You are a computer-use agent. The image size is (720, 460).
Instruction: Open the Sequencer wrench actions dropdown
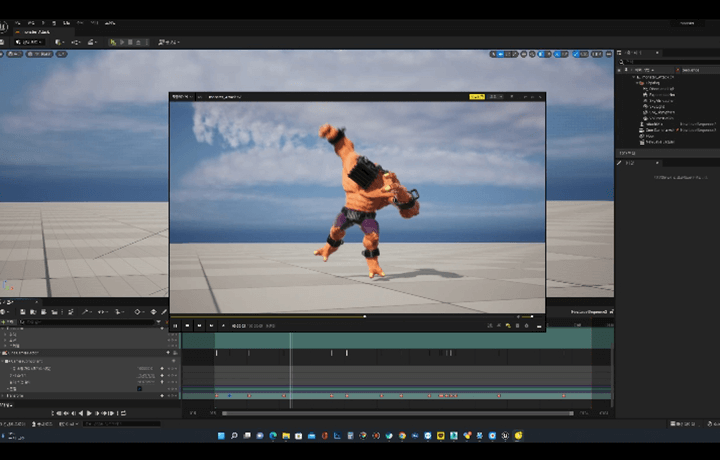[87, 312]
